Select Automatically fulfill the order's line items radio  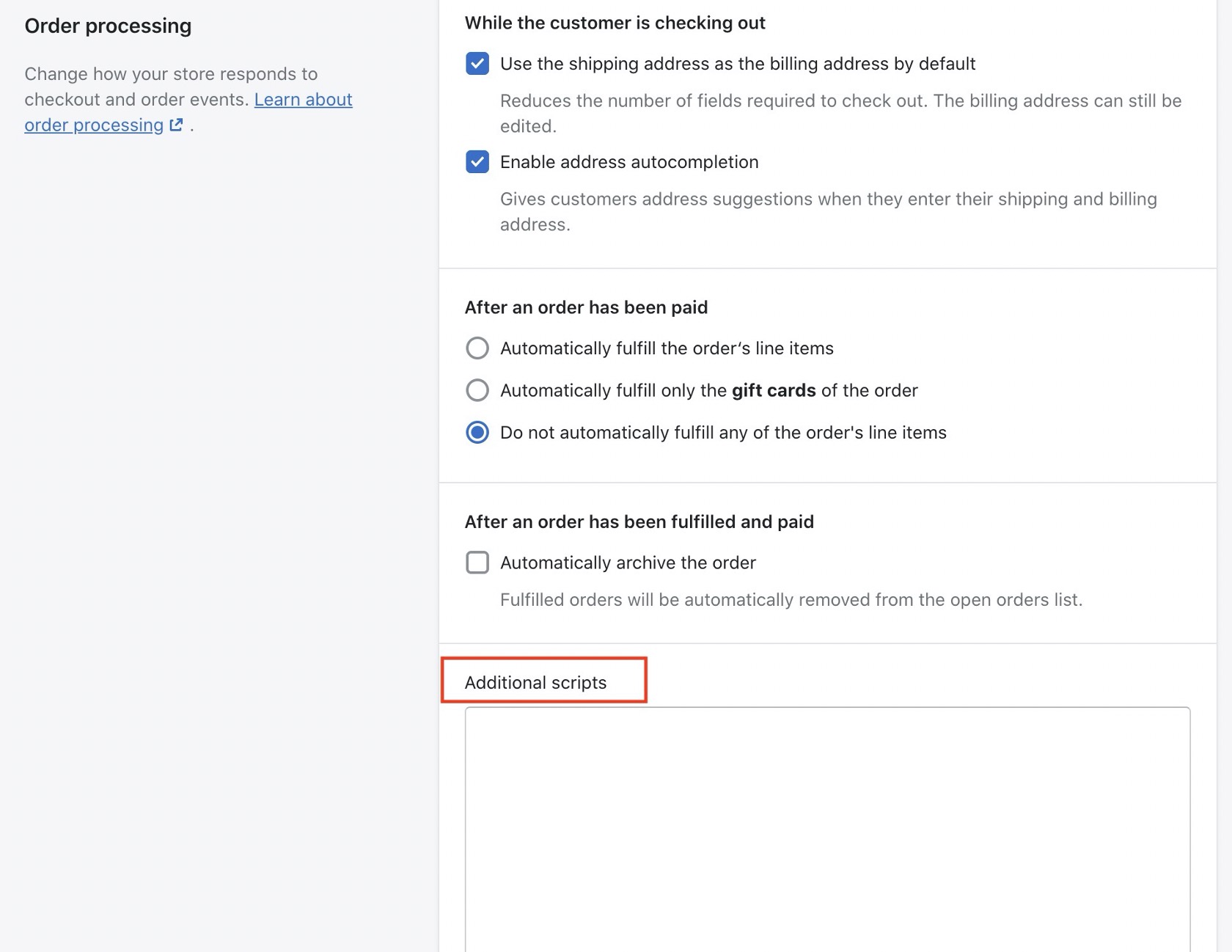coord(477,348)
